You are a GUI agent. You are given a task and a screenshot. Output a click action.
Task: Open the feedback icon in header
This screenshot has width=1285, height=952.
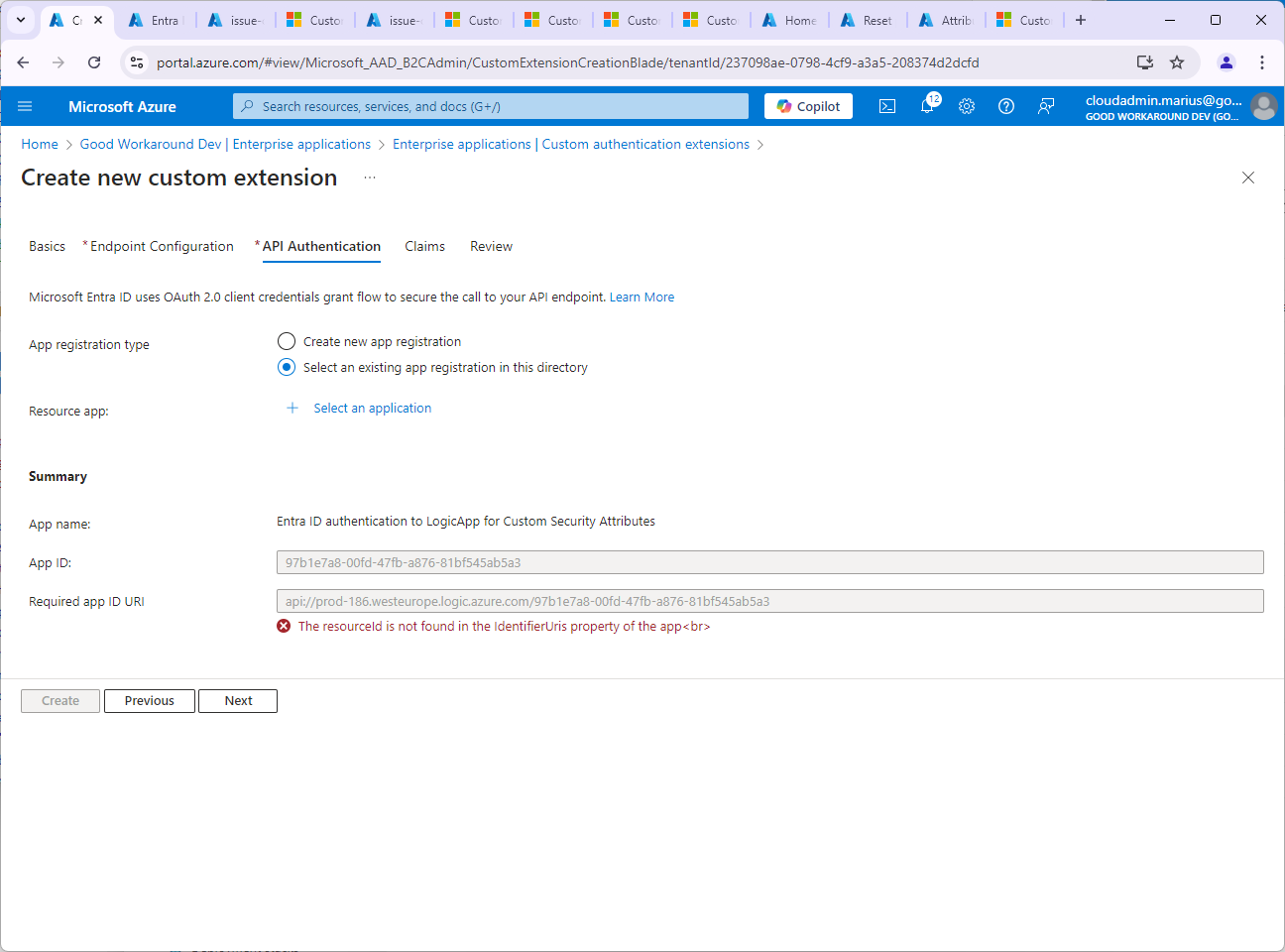click(x=1046, y=106)
